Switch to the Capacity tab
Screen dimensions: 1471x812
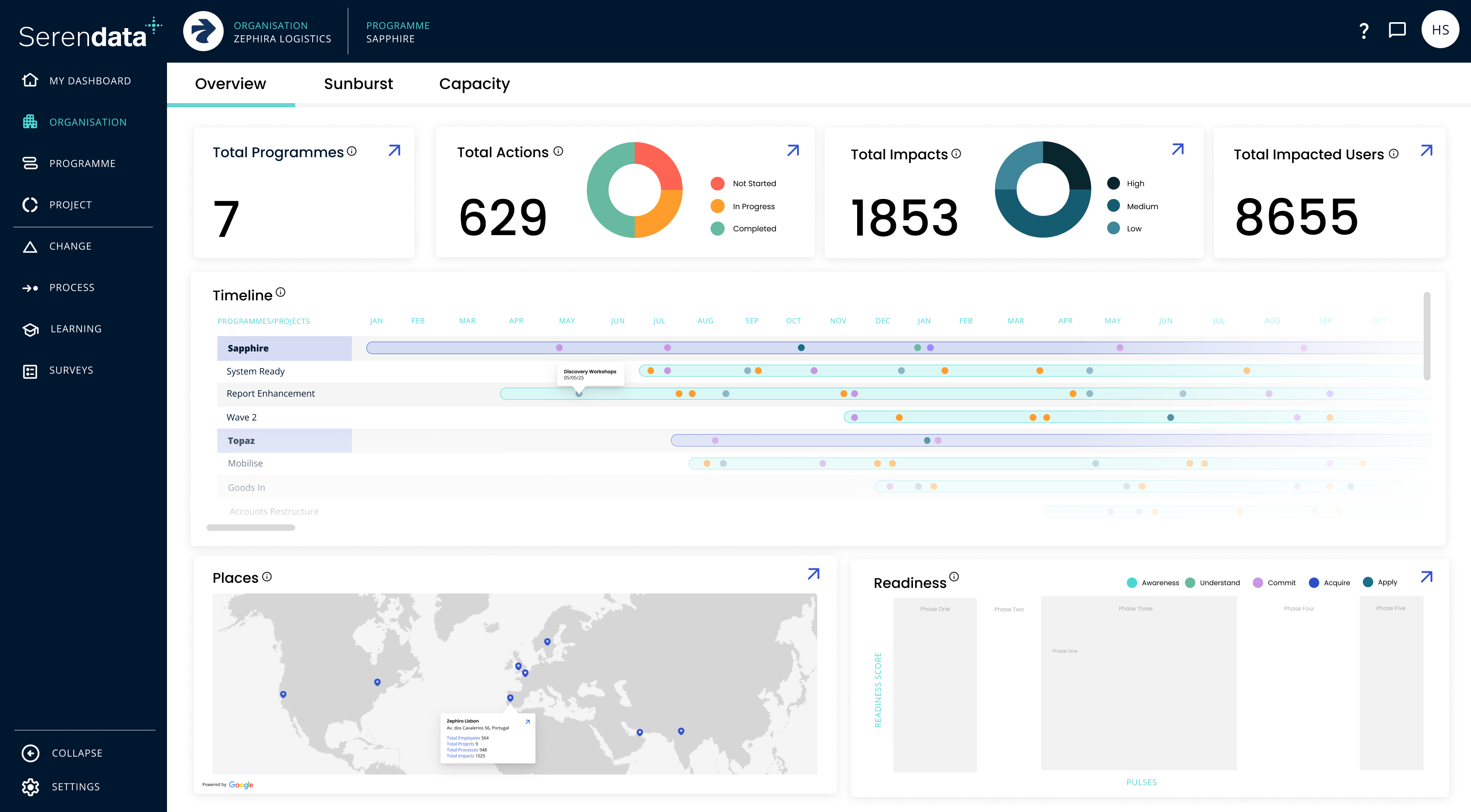[x=474, y=84]
